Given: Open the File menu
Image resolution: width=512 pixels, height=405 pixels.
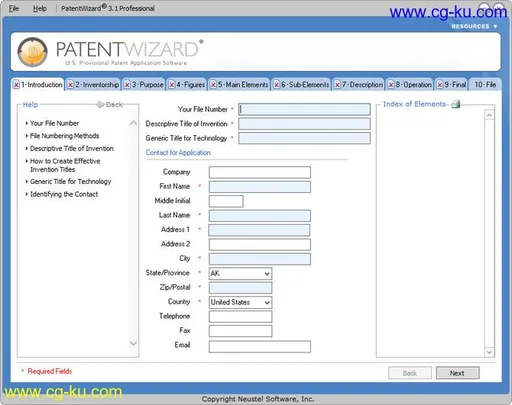Looking at the screenshot, I should click(x=14, y=8).
